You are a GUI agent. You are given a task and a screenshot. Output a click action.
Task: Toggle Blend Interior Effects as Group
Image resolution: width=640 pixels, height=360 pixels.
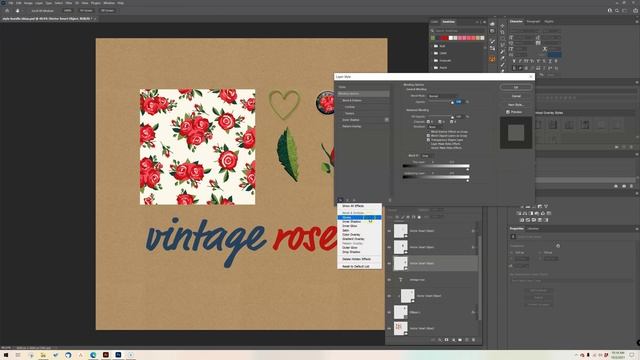[428, 132]
